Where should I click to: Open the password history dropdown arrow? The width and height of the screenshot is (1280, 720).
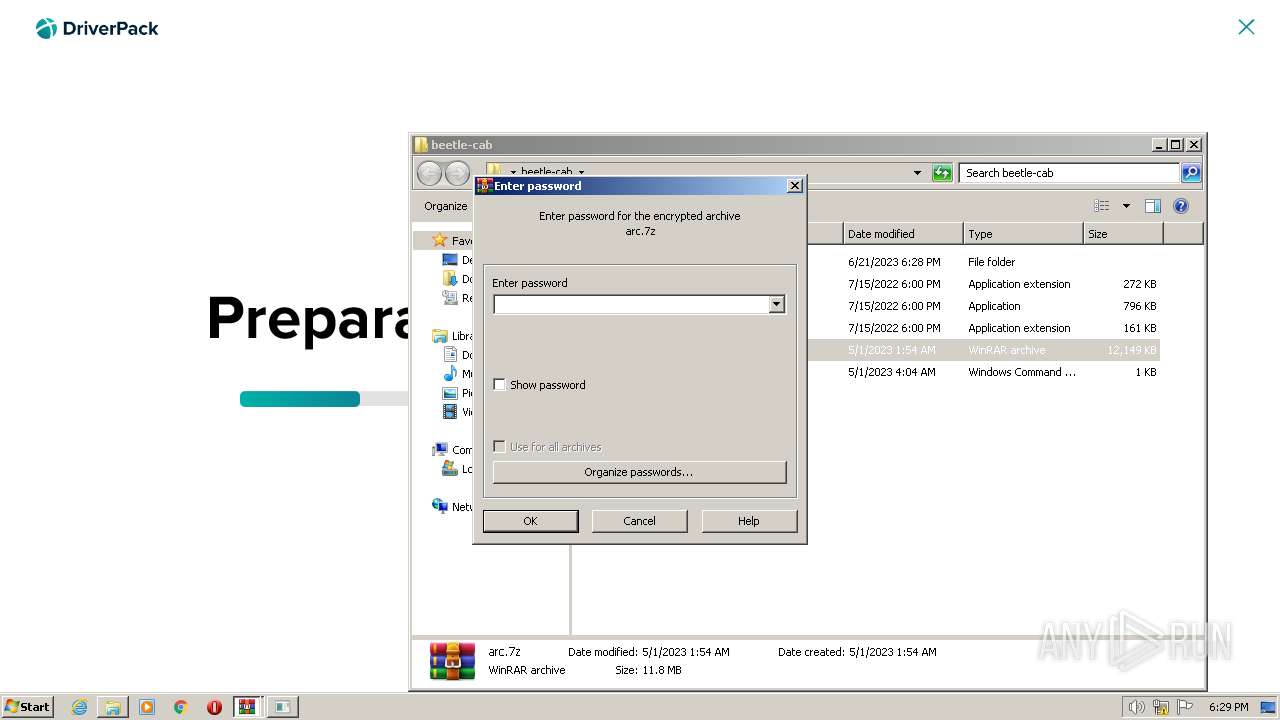[x=777, y=304]
